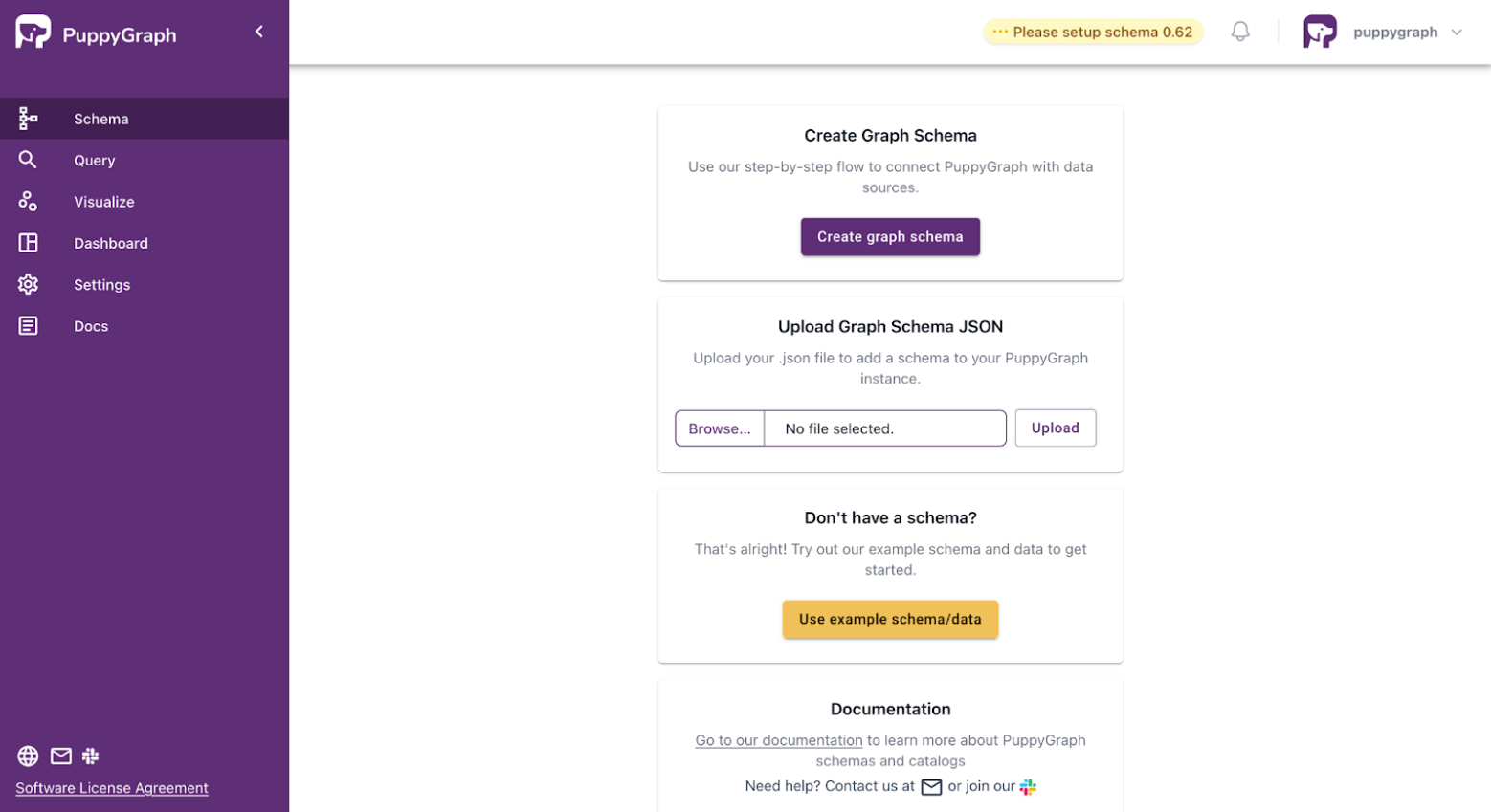Select Query from the sidebar menu
Screen dimensions: 1491x812
point(93,160)
